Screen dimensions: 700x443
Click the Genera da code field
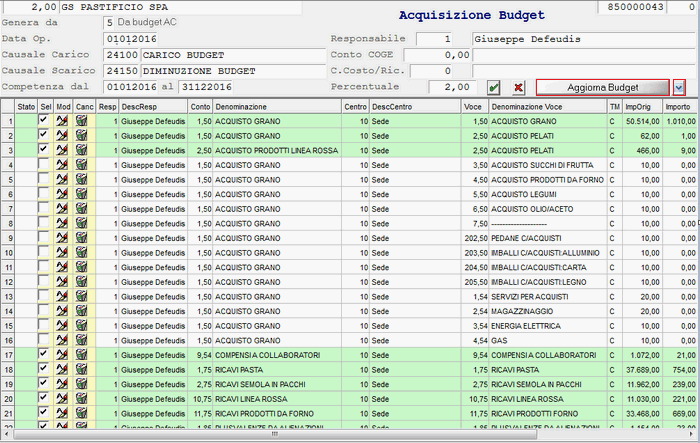click(x=109, y=22)
